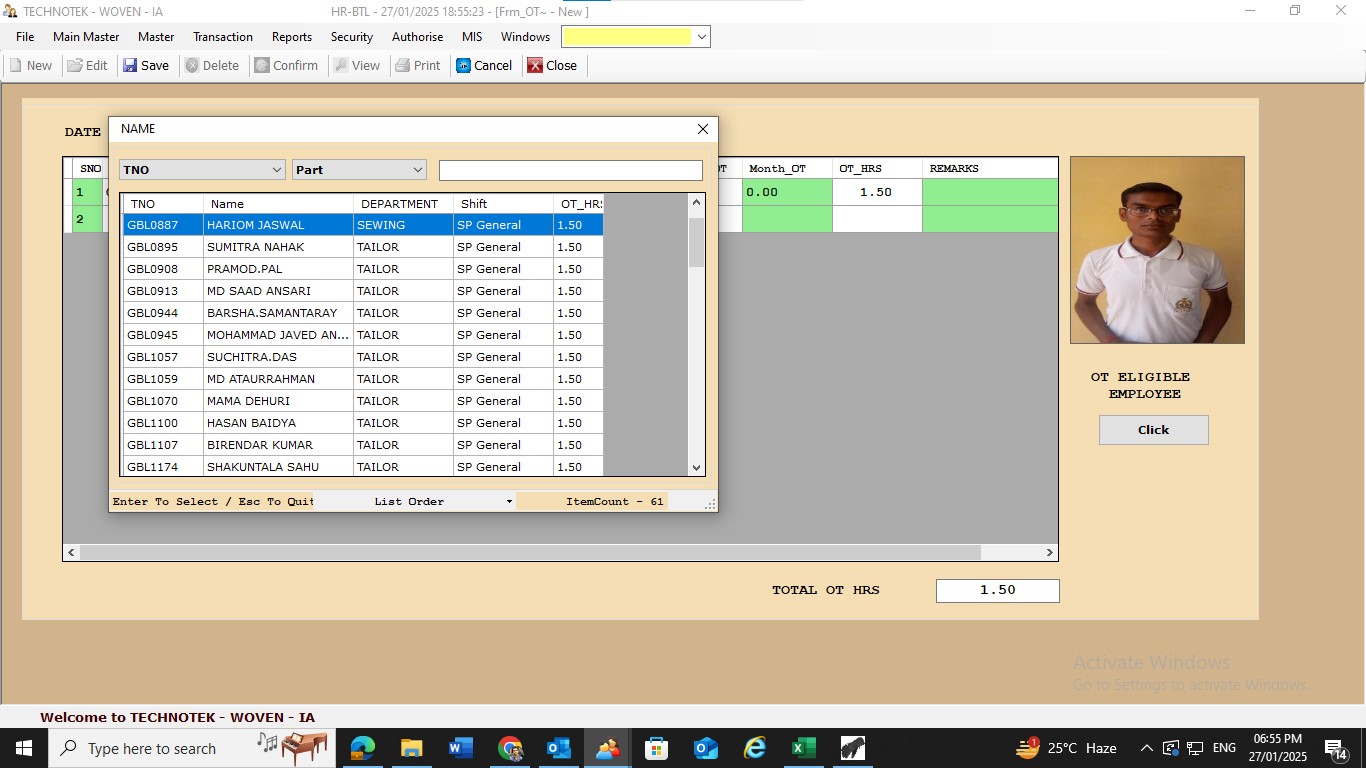Close the NAME lookup dialog
Viewport: 1366px width, 768px height.
point(702,129)
